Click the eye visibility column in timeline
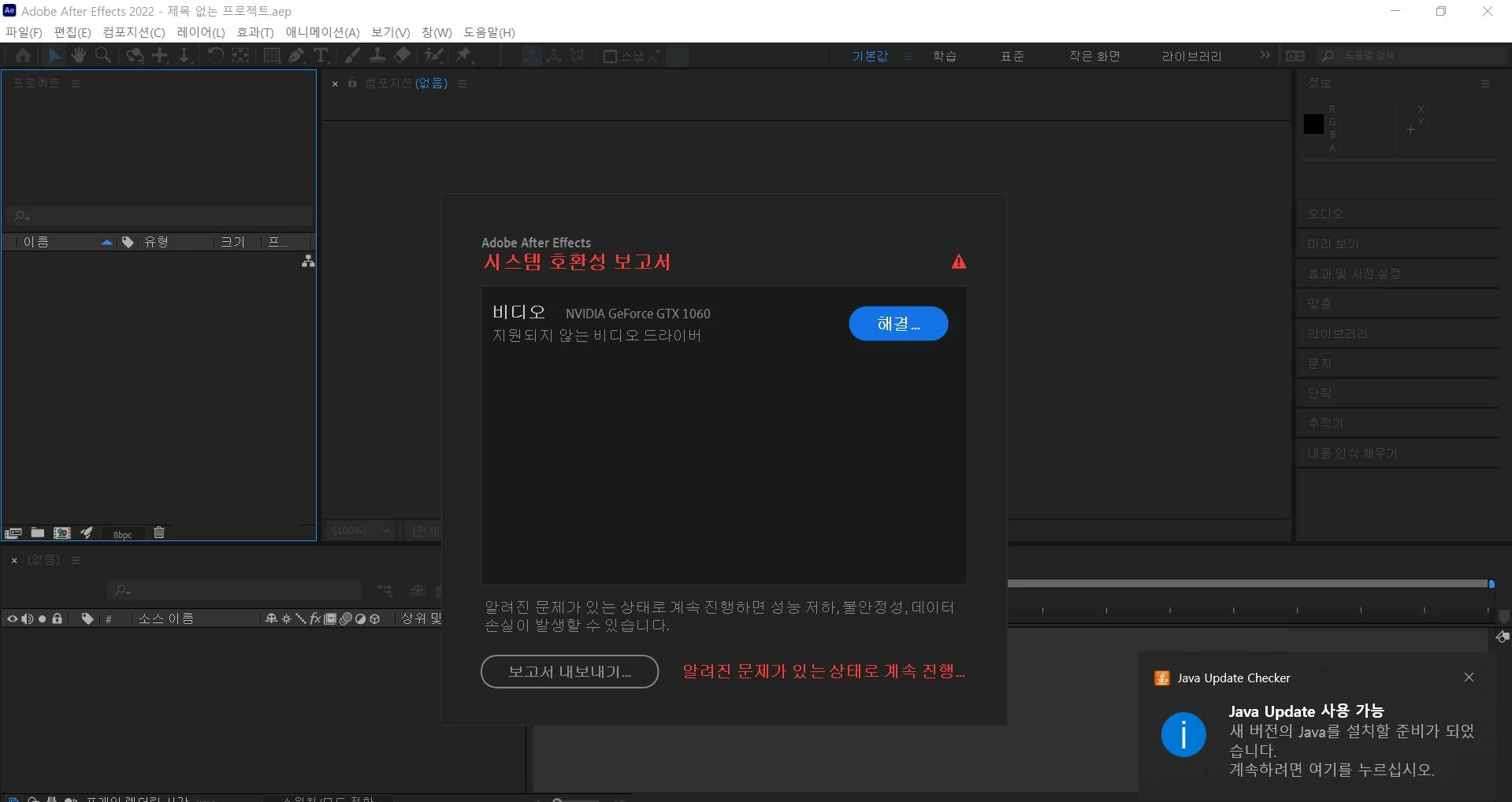This screenshot has width=1512, height=802. pyautogui.click(x=12, y=618)
